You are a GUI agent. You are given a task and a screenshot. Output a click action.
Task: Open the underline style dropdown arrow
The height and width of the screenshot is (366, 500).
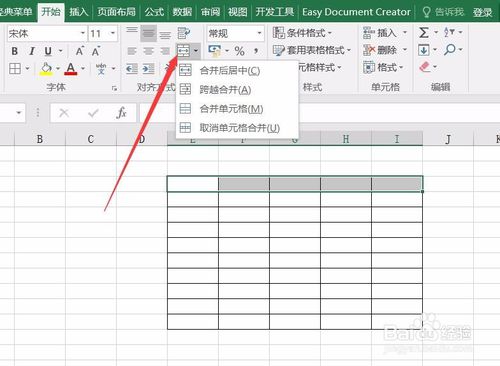click(x=61, y=51)
